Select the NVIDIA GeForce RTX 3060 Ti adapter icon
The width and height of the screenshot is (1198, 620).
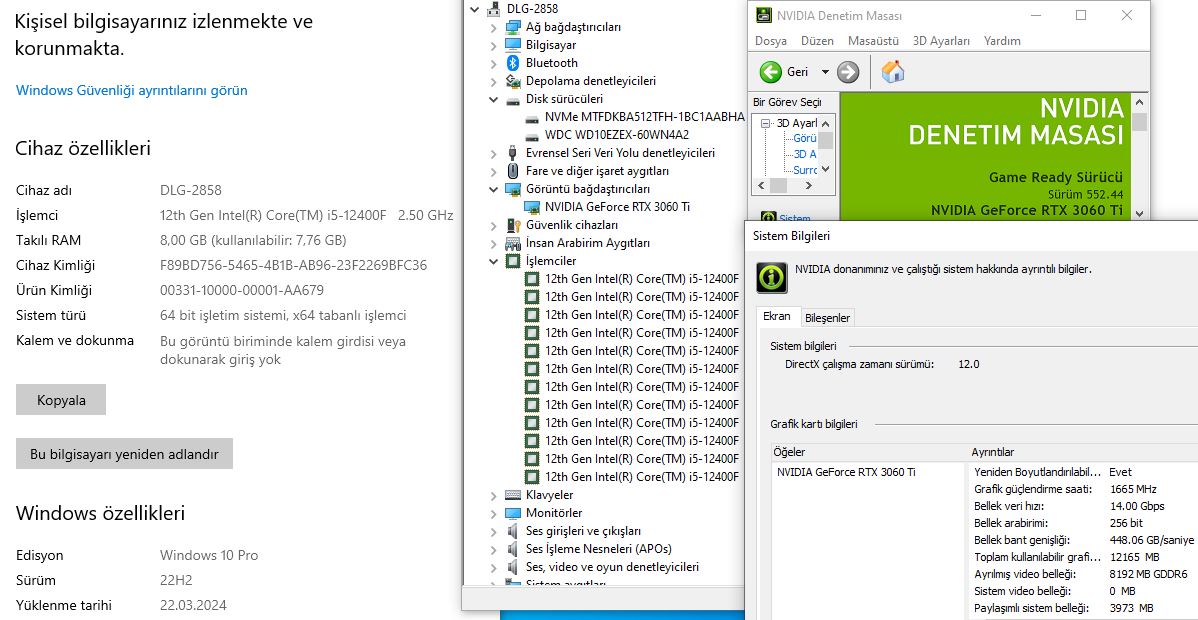(x=532, y=206)
